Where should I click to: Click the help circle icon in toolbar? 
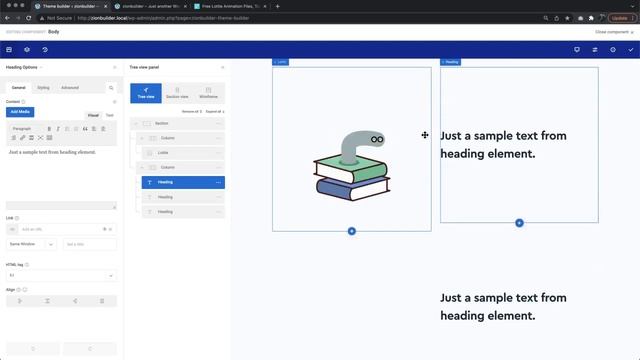click(x=613, y=49)
